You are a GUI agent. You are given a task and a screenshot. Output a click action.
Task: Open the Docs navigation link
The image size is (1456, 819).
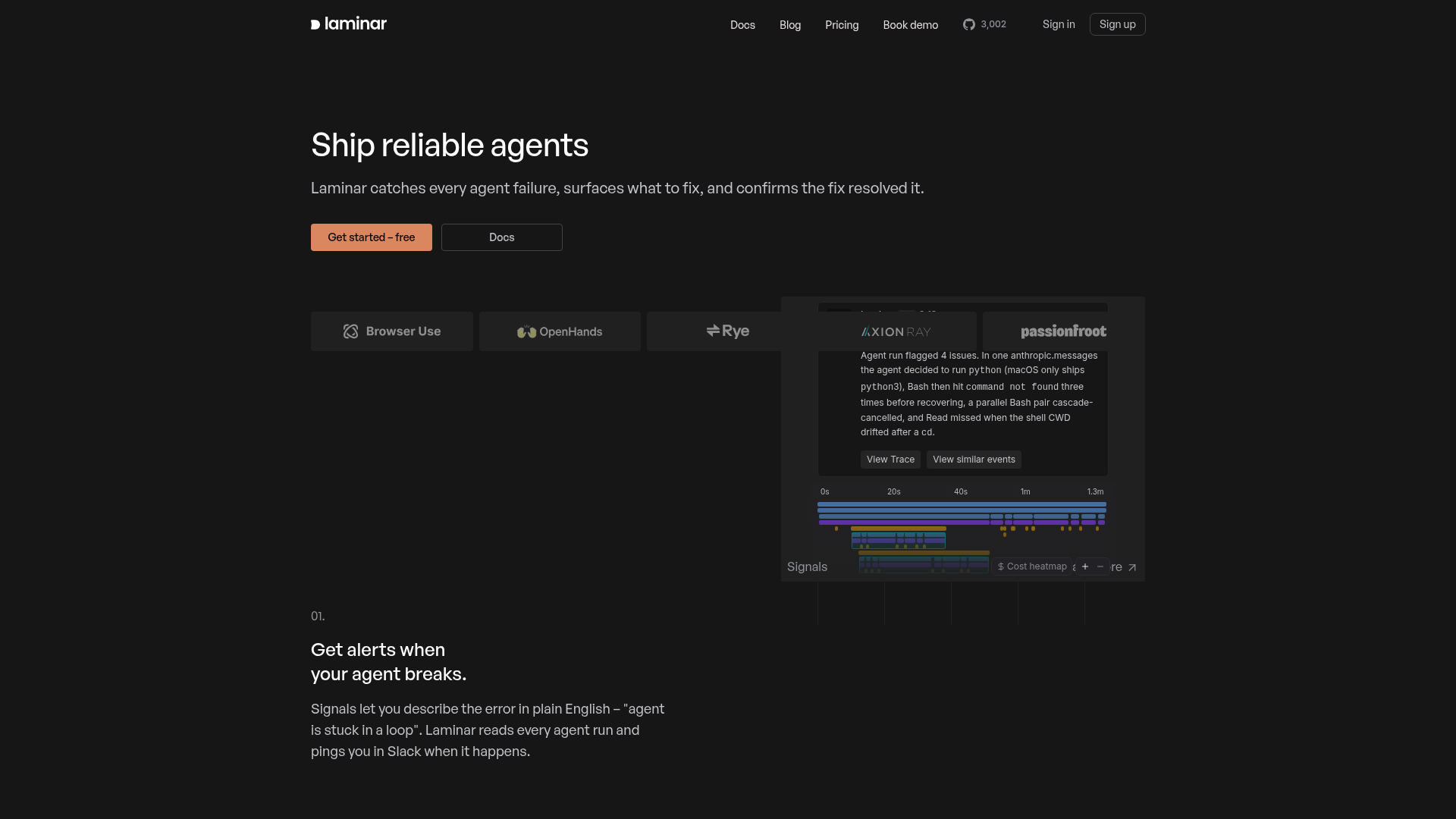742,25
